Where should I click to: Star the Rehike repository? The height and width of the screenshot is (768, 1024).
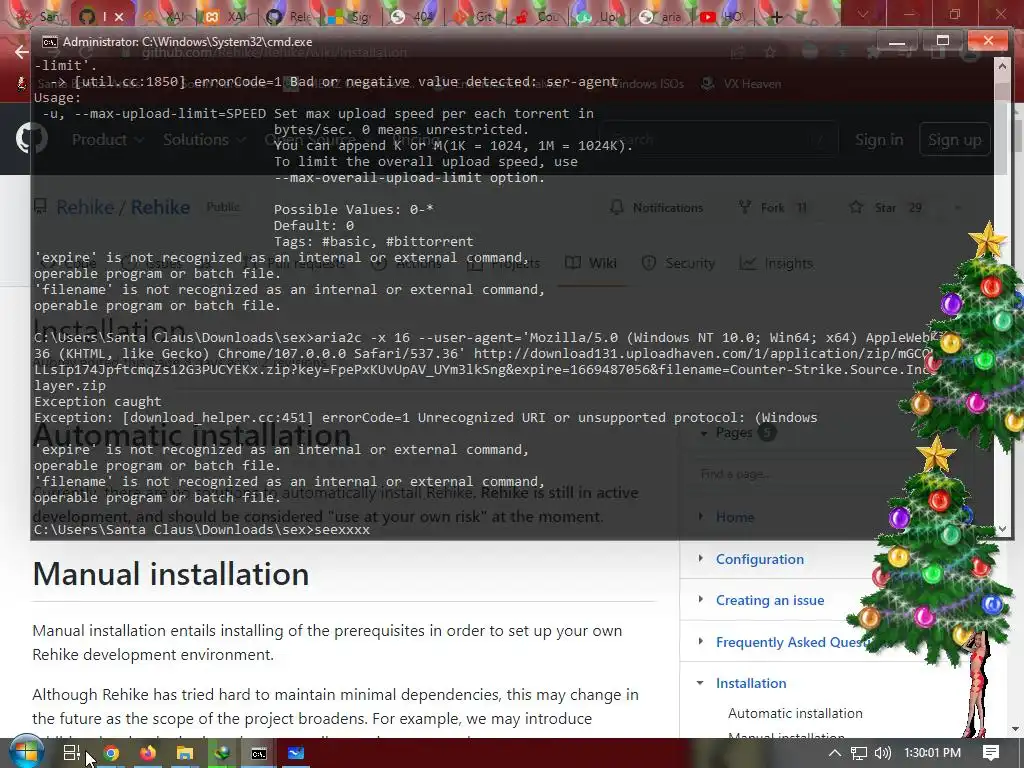tap(886, 208)
